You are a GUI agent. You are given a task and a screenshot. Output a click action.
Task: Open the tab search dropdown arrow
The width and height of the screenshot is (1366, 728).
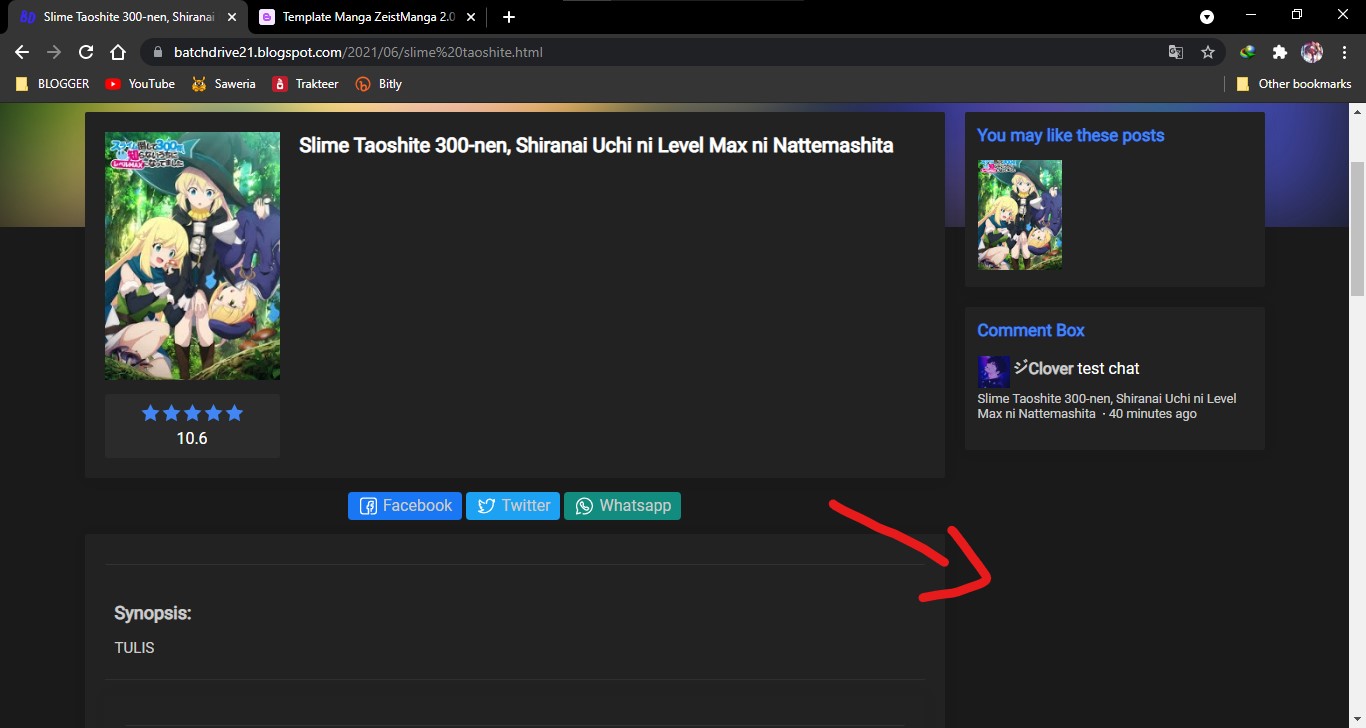pyautogui.click(x=1207, y=16)
